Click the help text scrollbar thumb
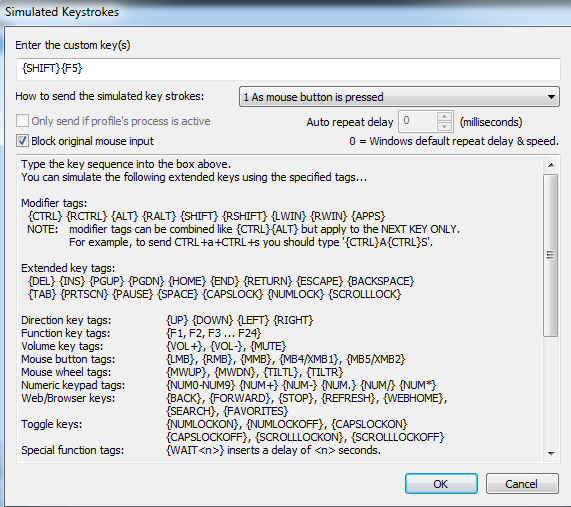 pos(551,255)
